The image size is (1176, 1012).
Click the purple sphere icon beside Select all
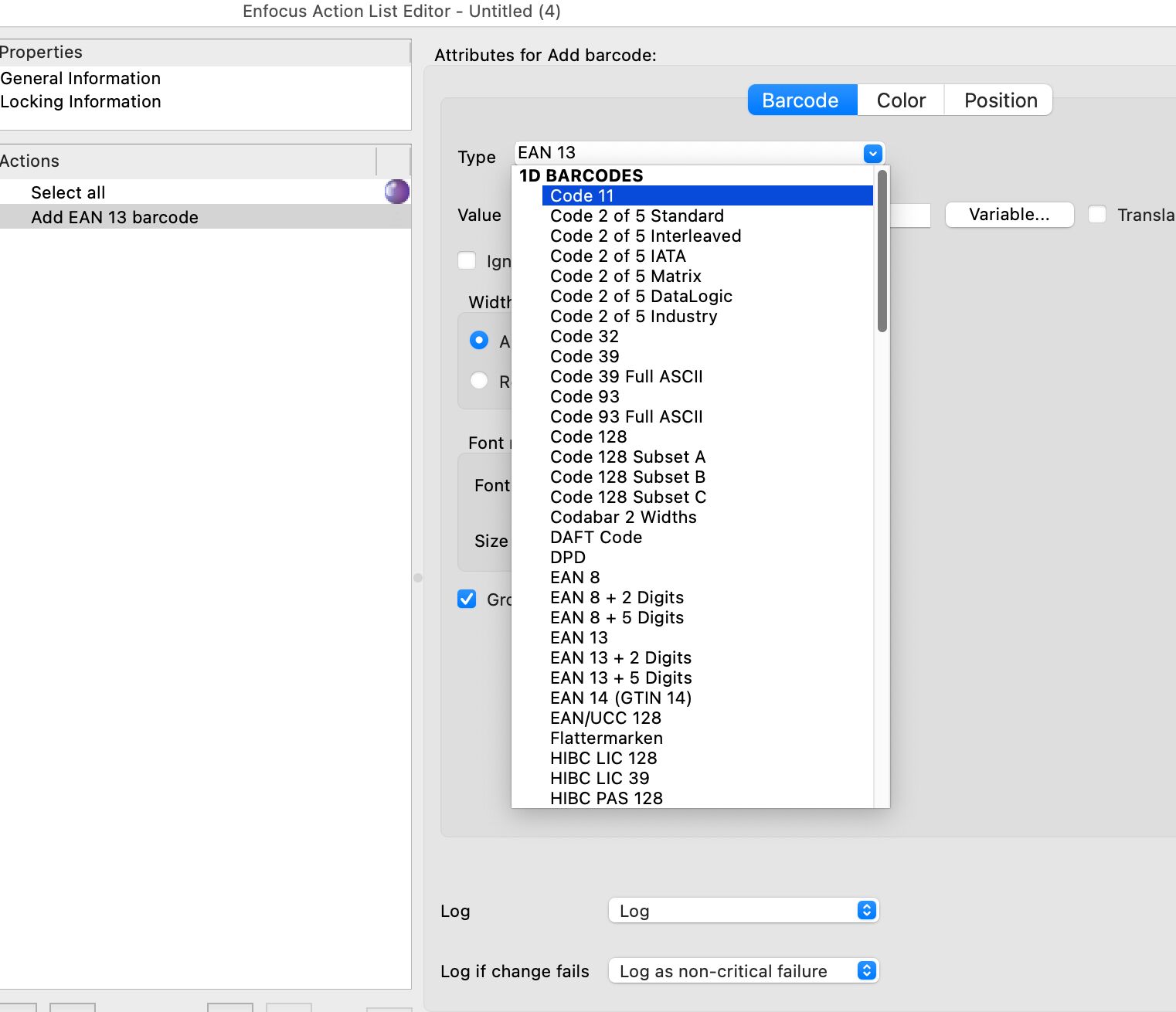coord(397,192)
